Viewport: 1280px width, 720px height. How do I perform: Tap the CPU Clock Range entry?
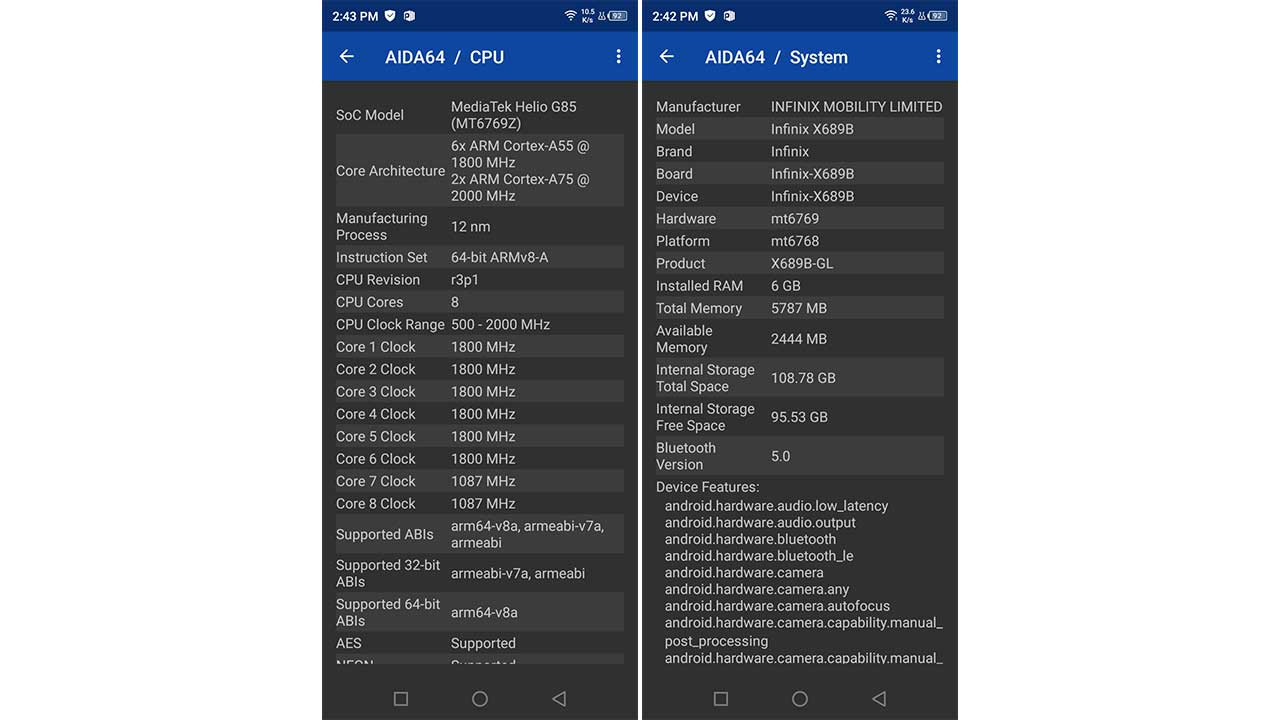pos(479,324)
